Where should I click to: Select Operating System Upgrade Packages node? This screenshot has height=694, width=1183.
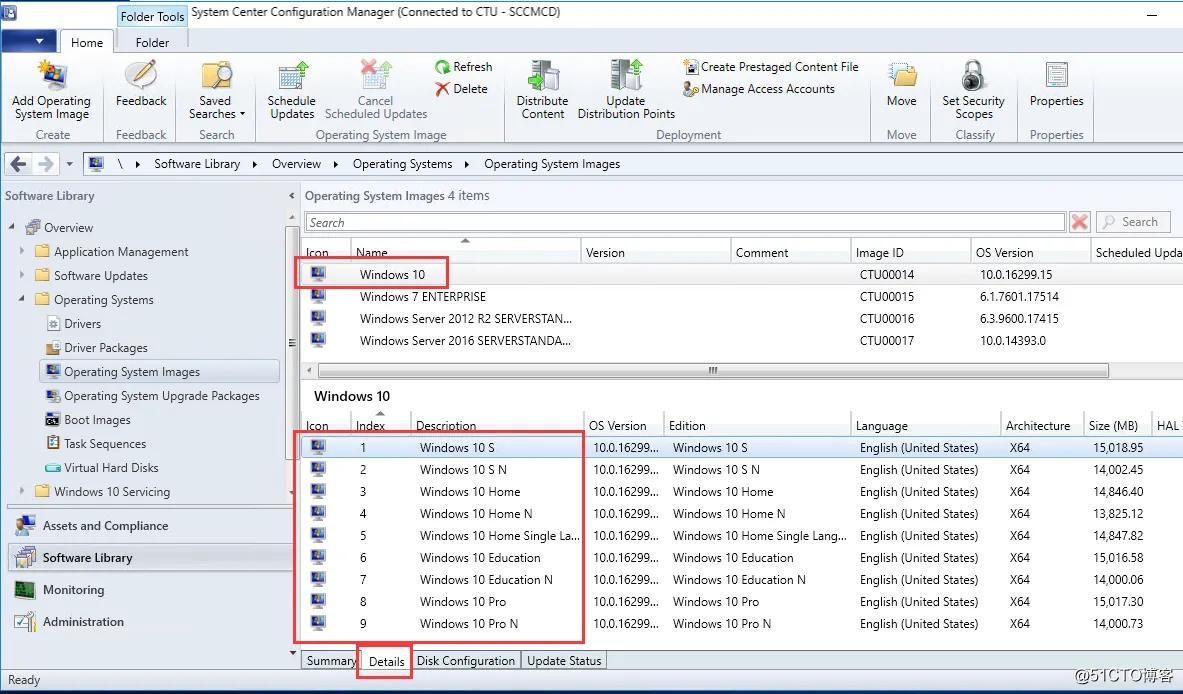pos(161,396)
